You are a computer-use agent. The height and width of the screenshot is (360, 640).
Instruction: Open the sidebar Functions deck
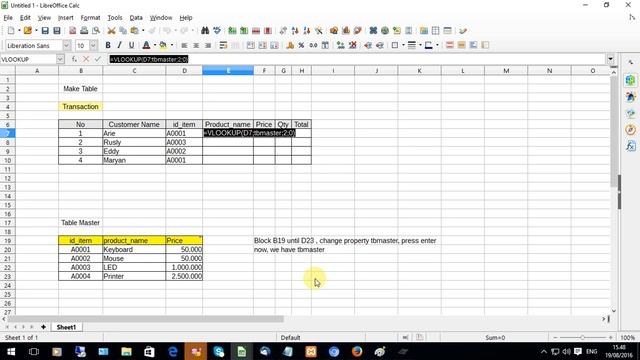click(631, 146)
